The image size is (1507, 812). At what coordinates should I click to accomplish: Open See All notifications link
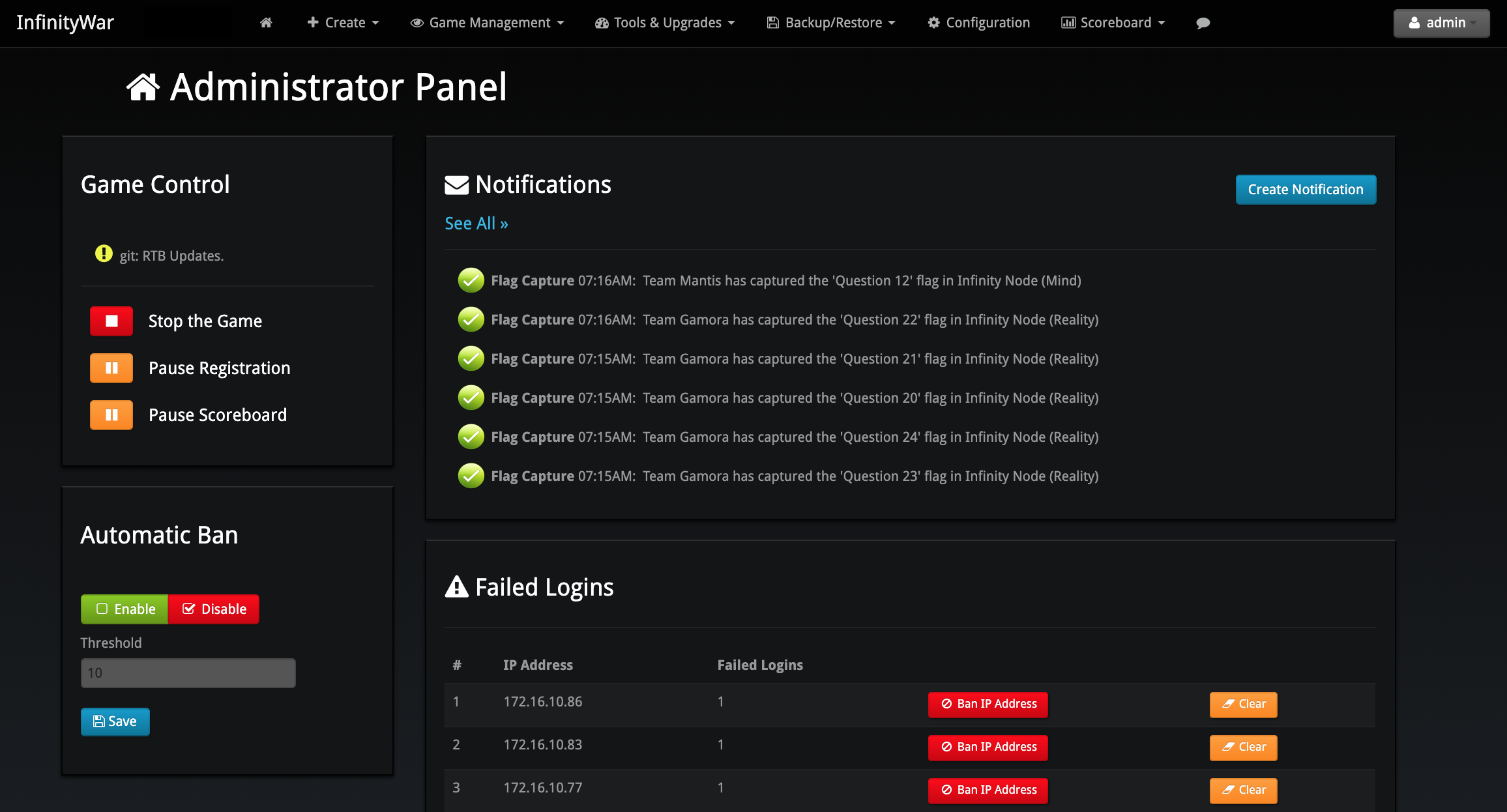[x=476, y=223]
